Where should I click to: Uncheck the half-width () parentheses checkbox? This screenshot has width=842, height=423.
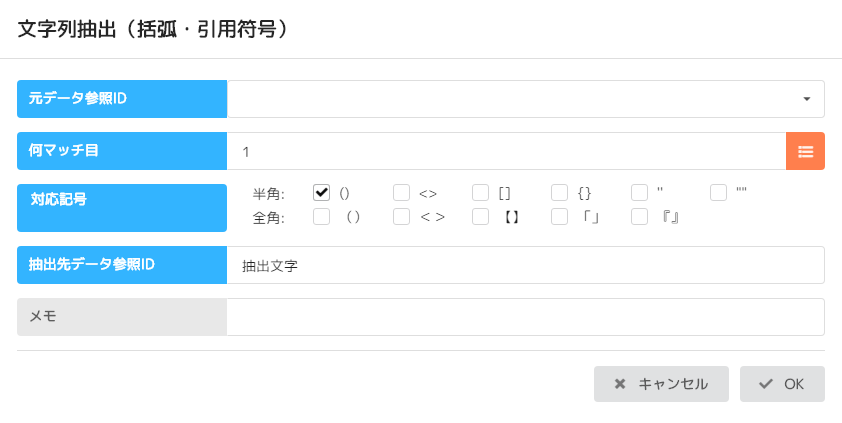322,192
